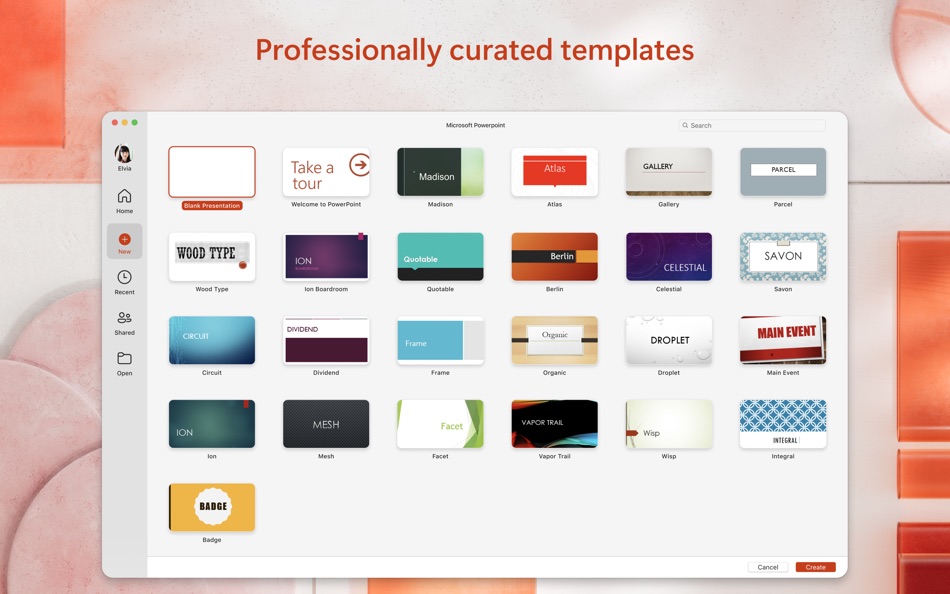Click inside the Search field
The height and width of the screenshot is (594, 950).
(752, 125)
